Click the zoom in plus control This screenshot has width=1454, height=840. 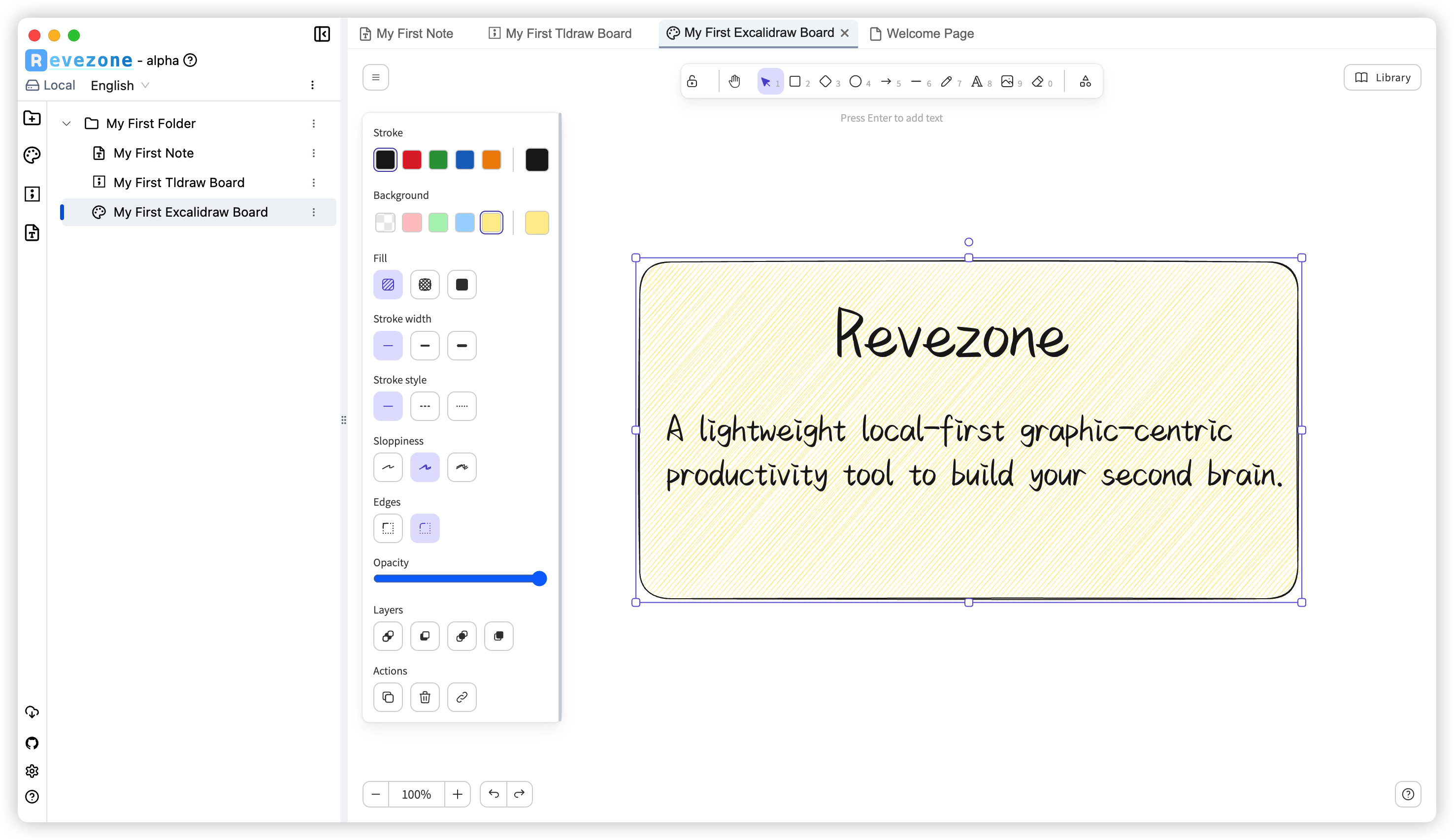click(458, 794)
